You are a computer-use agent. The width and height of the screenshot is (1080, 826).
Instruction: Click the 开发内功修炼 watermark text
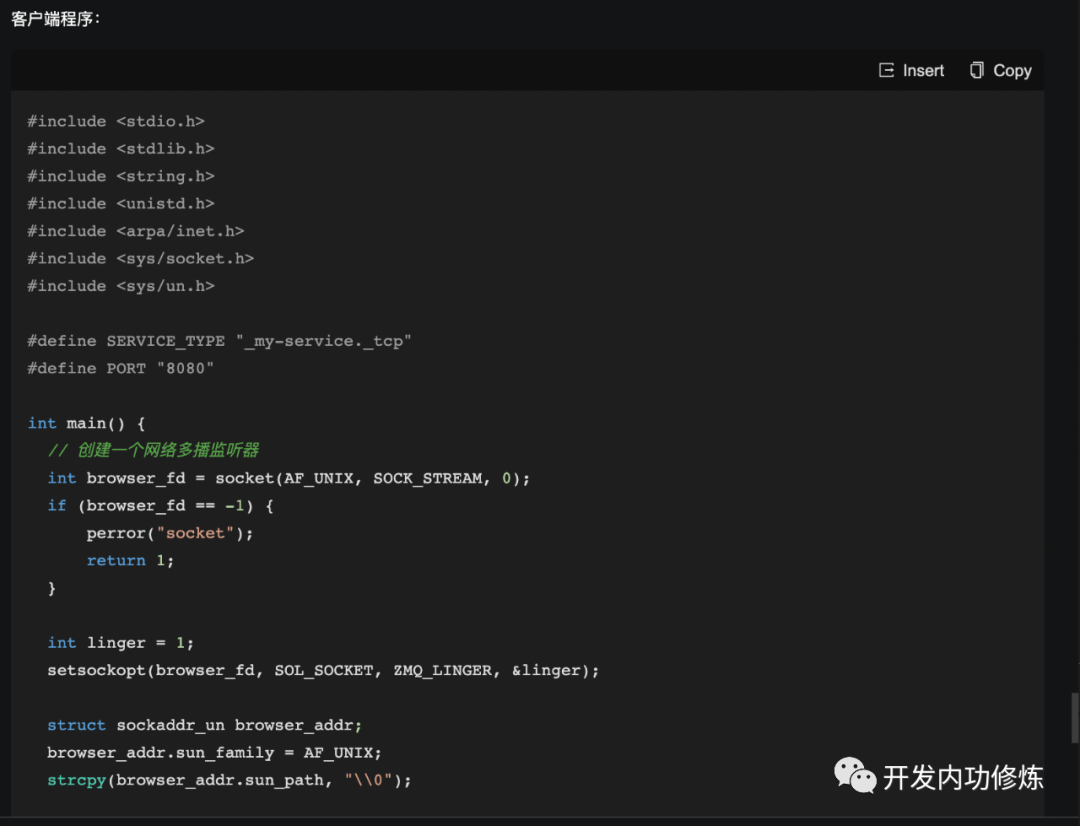[x=963, y=778]
